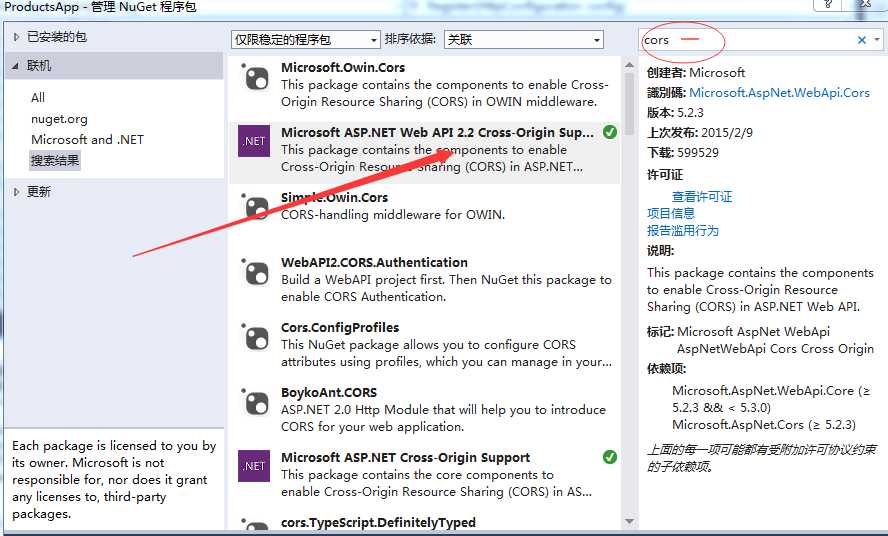
Task: Click the package list scroll-down arrow
Action: 629,521
